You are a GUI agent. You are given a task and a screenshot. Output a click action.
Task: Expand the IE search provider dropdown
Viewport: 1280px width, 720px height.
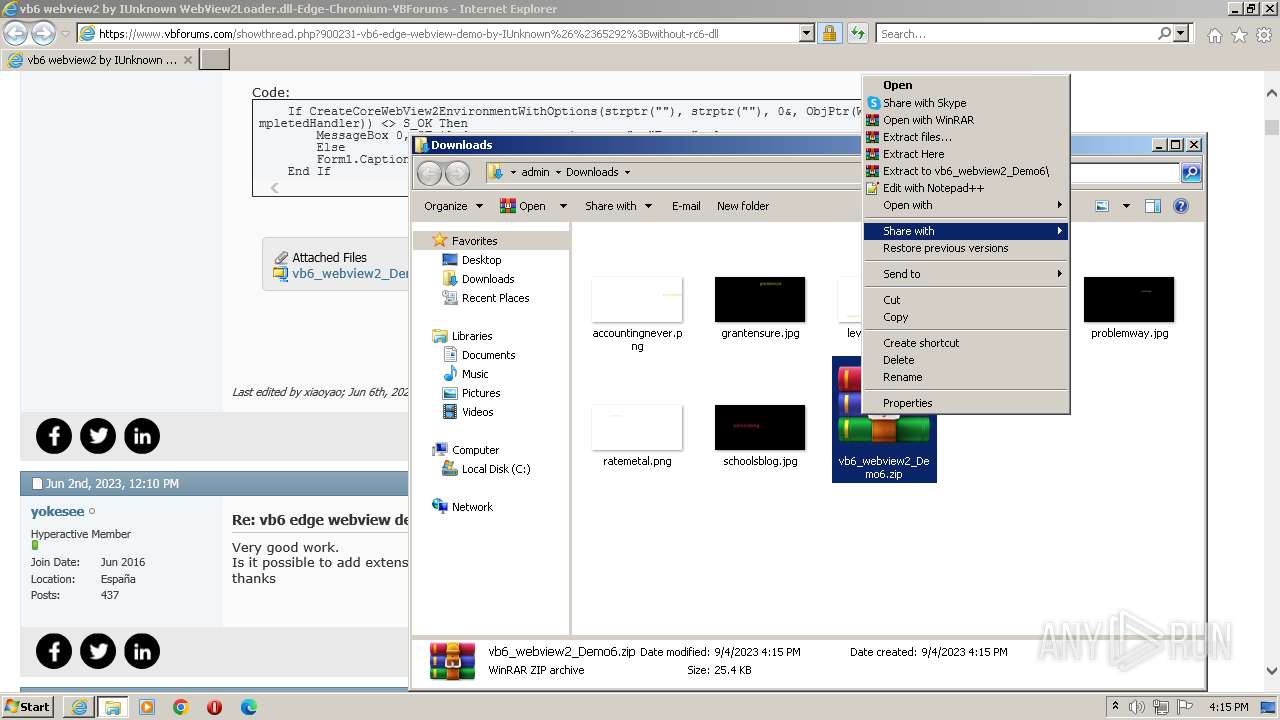pyautogui.click(x=1181, y=33)
